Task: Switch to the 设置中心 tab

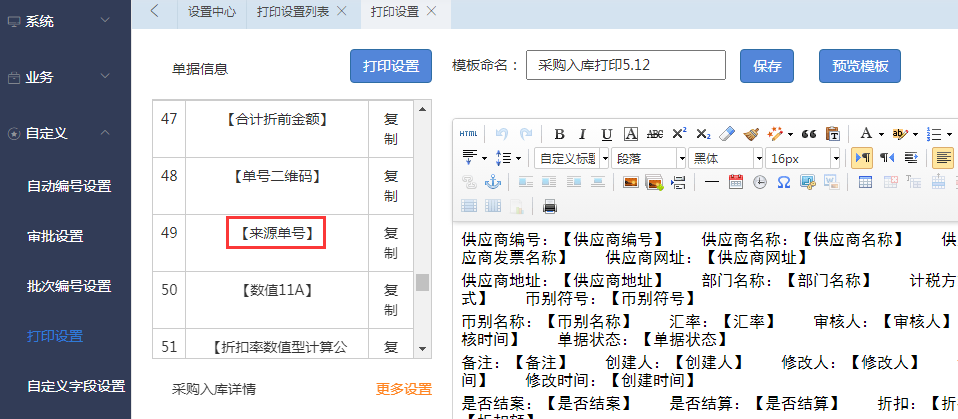Action: coord(212,12)
